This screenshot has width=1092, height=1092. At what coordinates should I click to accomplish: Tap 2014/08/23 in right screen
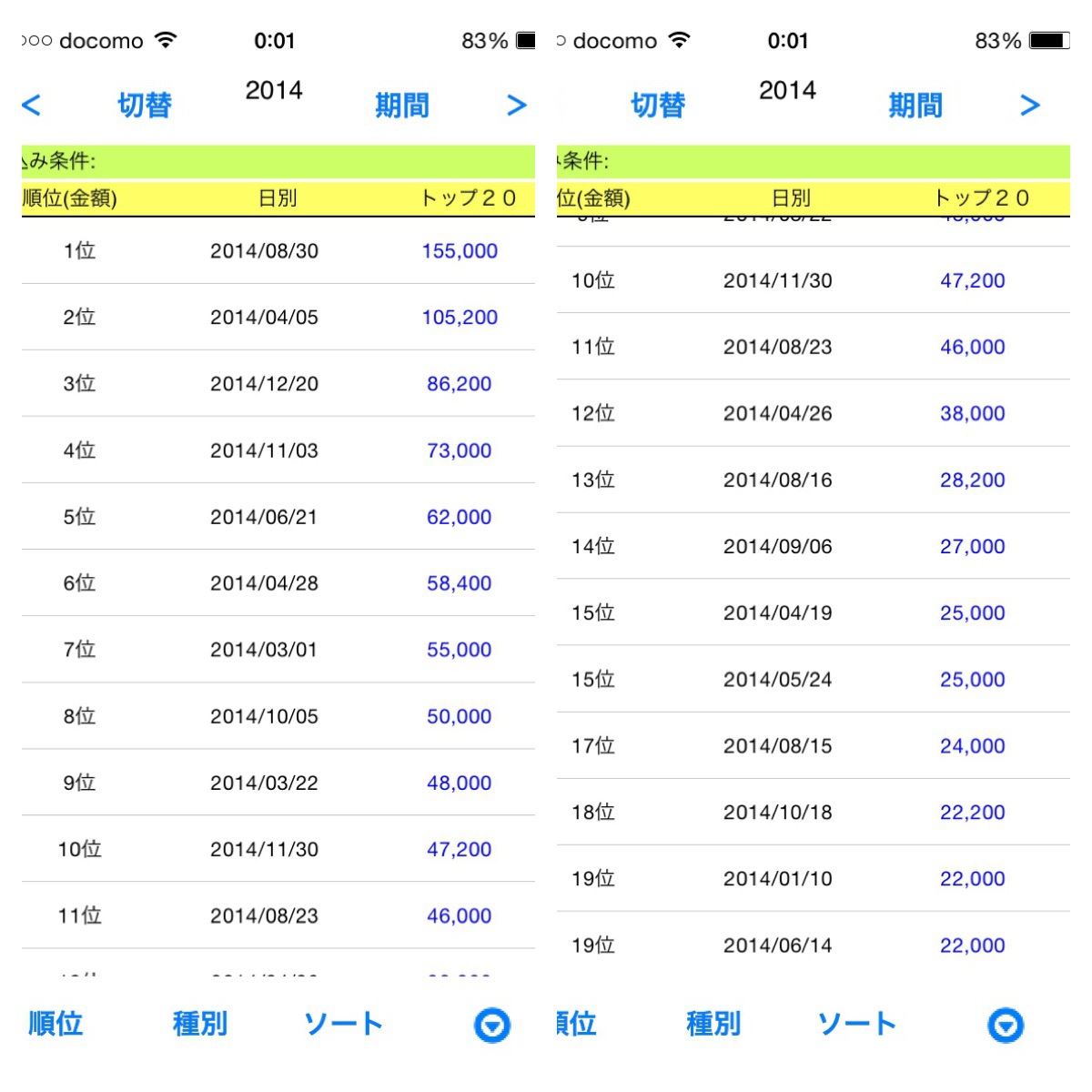[x=778, y=347]
